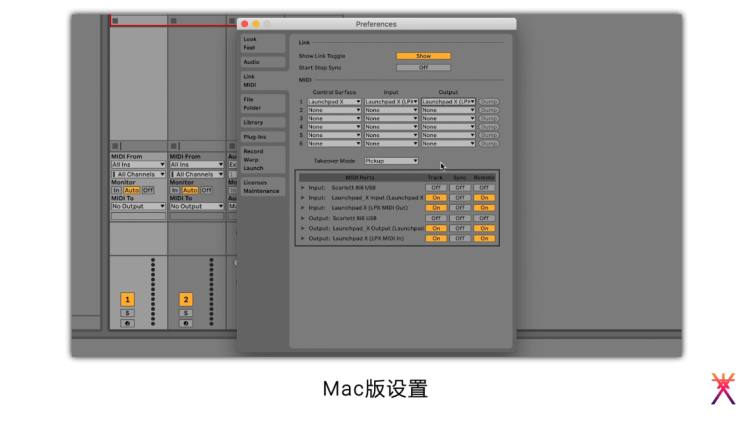Open the Look Feel preferences tab
This screenshot has height=424, width=750.
263,44
